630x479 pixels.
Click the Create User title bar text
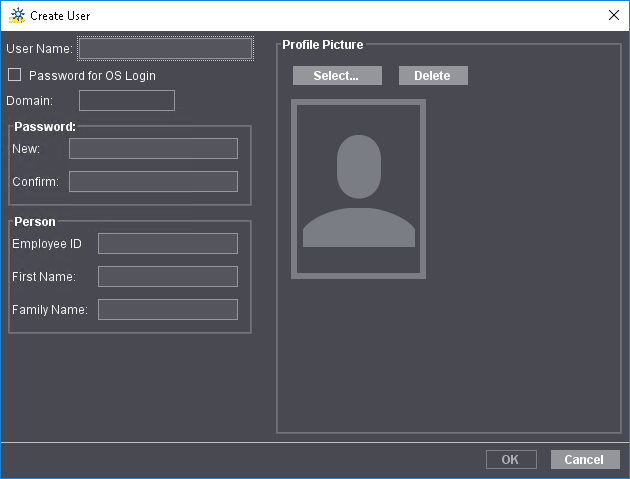(61, 16)
